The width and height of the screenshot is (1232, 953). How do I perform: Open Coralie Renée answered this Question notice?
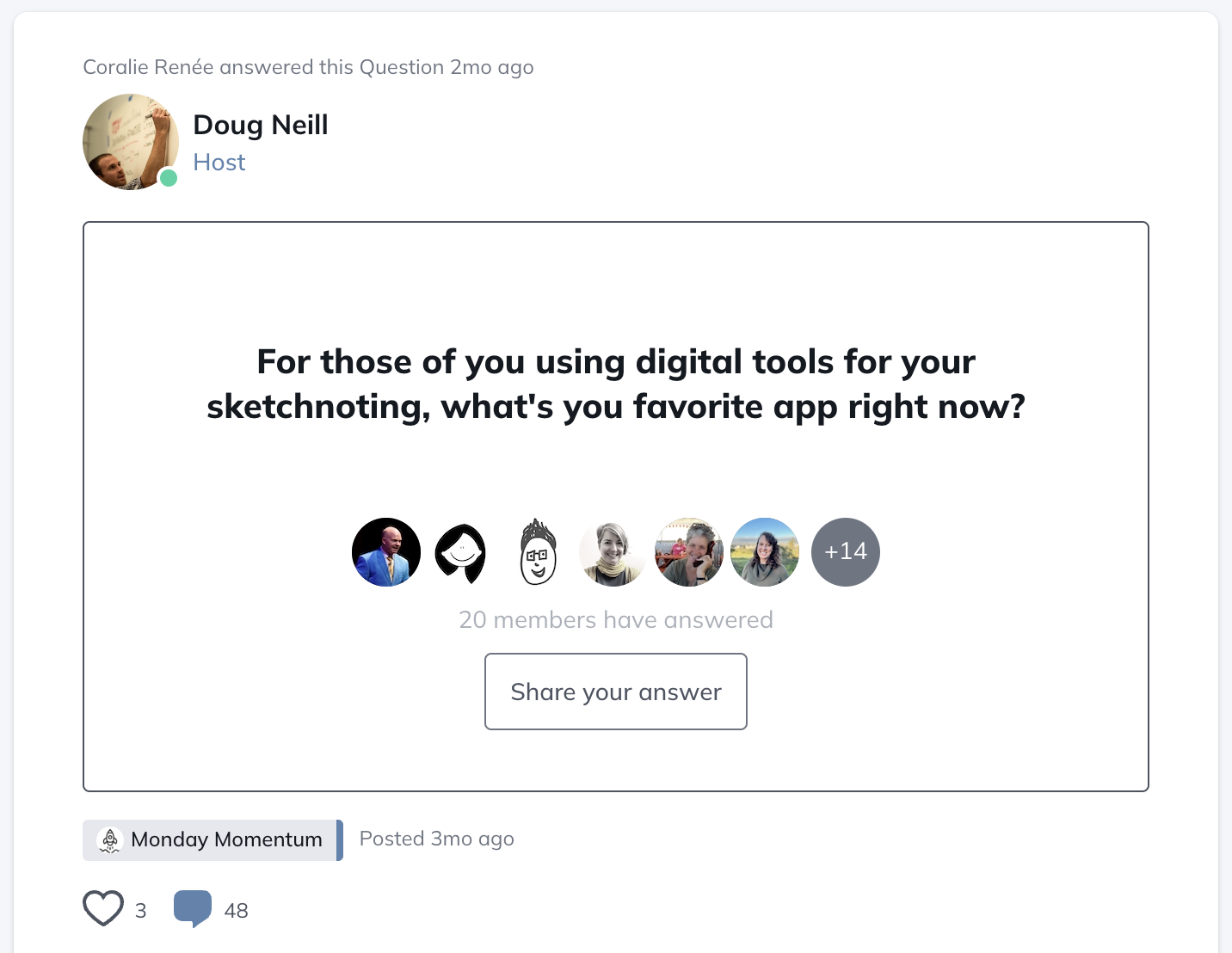[x=308, y=67]
